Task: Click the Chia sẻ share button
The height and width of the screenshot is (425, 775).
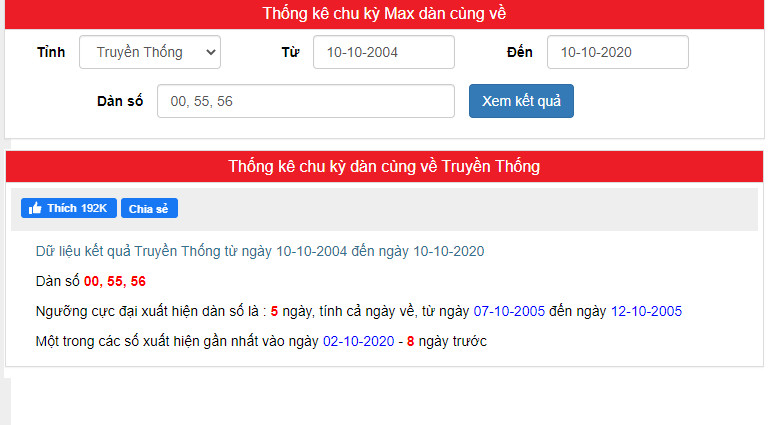Action: [149, 208]
